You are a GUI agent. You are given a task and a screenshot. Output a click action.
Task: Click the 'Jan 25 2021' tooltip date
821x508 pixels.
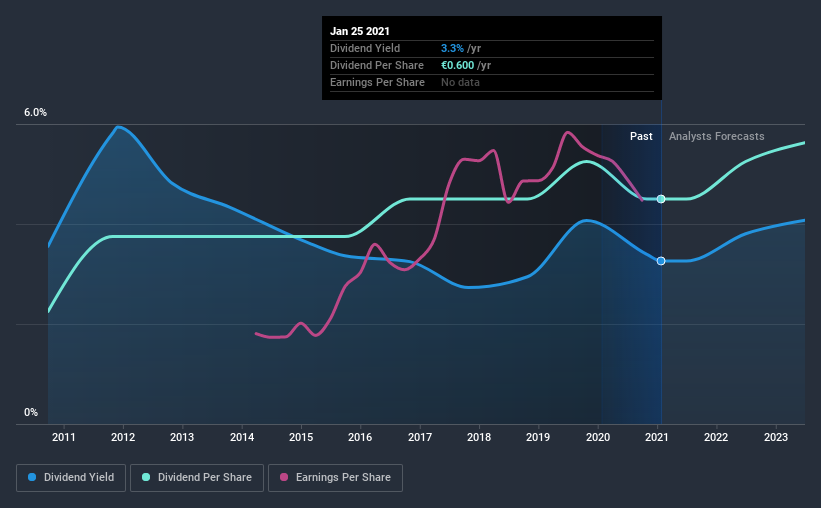point(360,31)
